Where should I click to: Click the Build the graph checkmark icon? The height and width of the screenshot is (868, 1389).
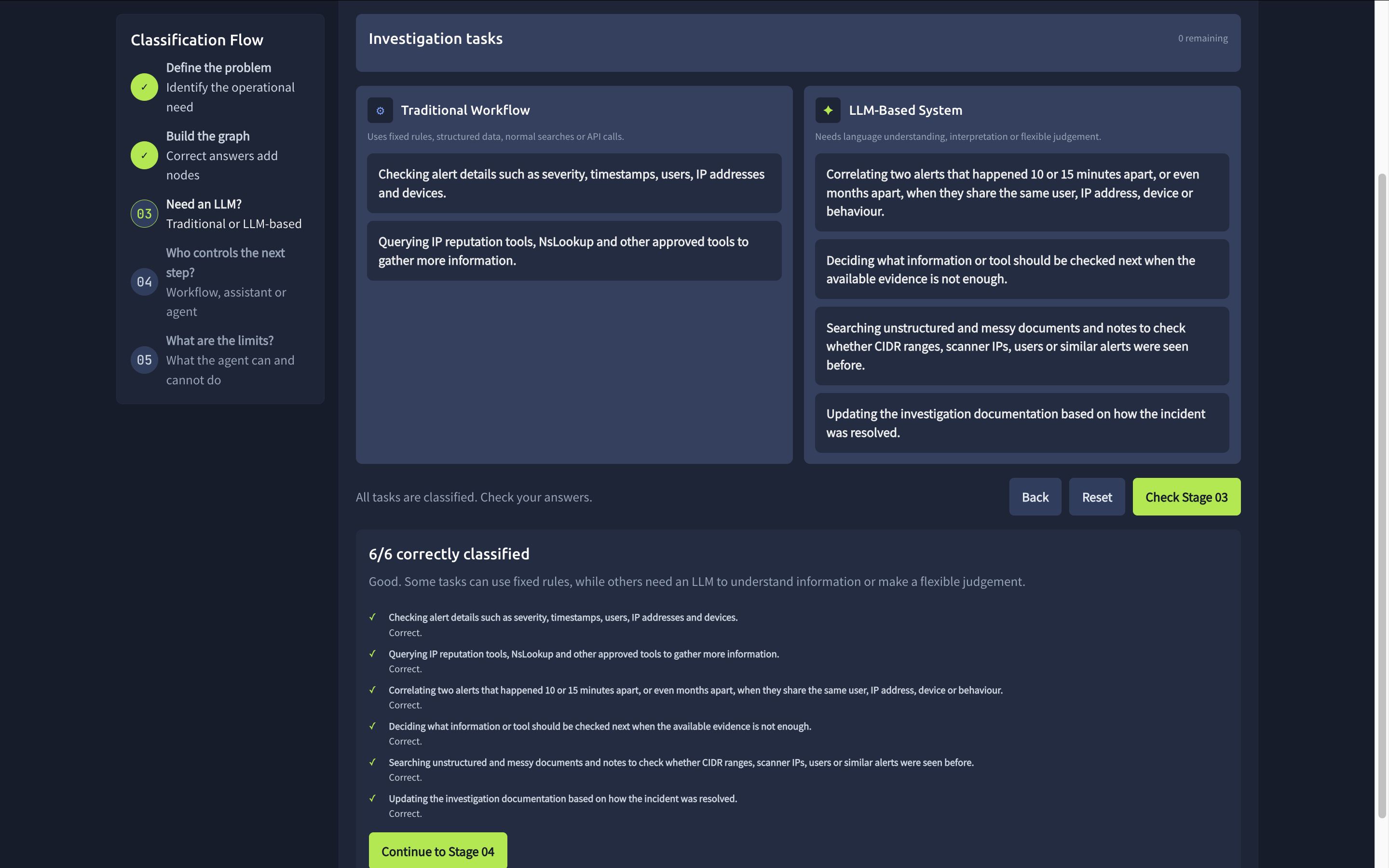[x=144, y=156]
